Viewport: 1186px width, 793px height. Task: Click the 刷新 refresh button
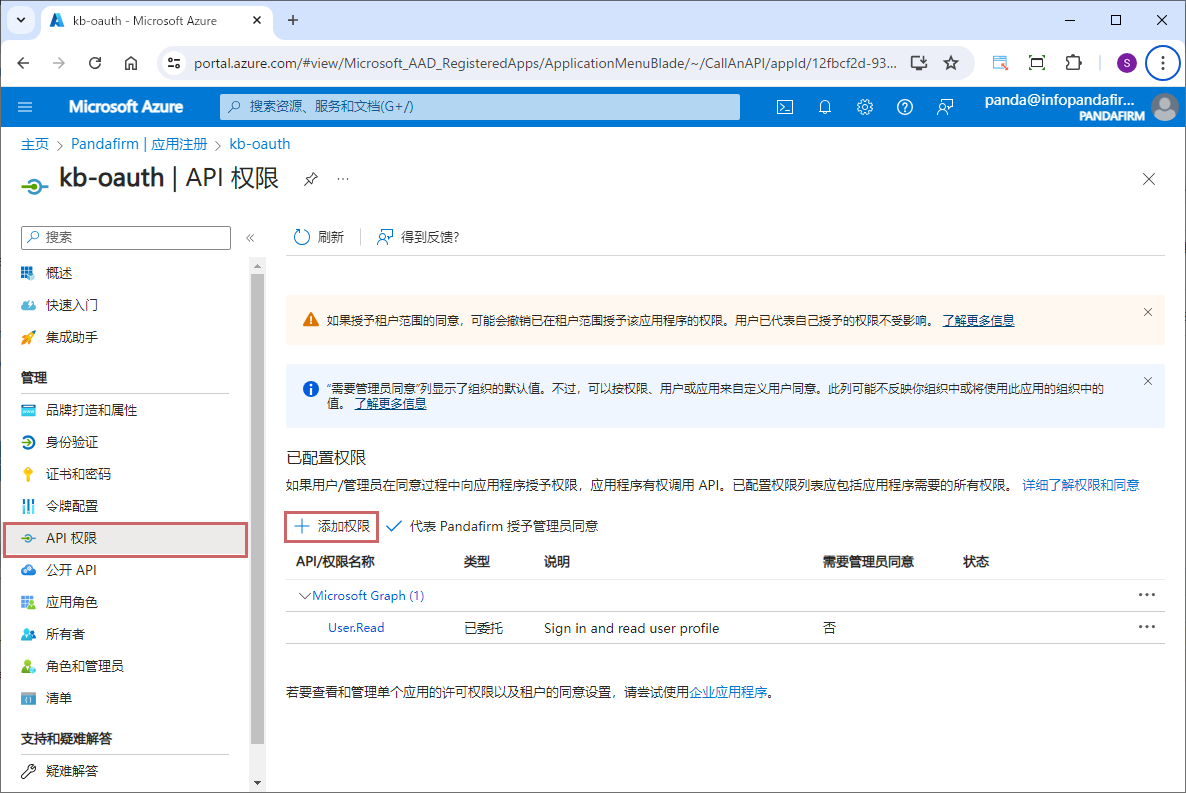[x=319, y=237]
